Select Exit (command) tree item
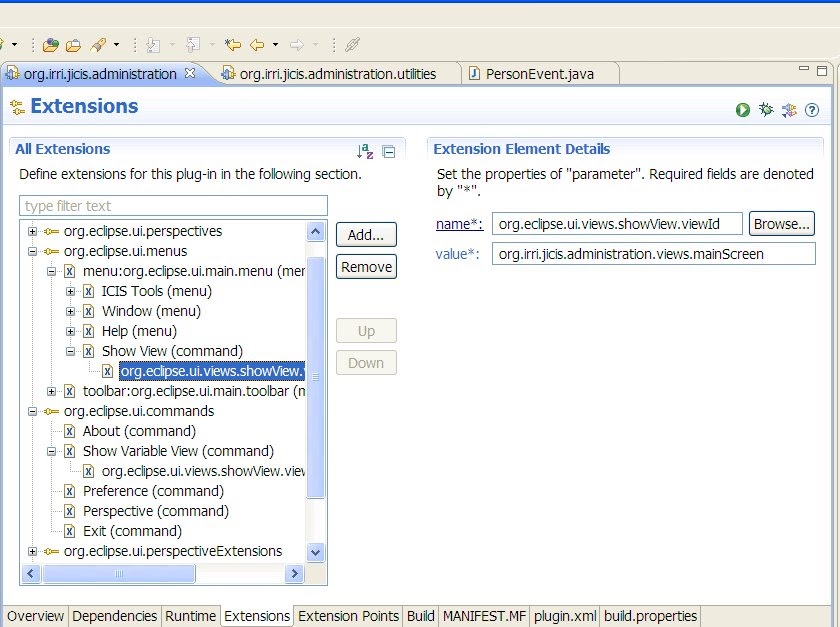Viewport: 840px width, 627px height. (132, 531)
